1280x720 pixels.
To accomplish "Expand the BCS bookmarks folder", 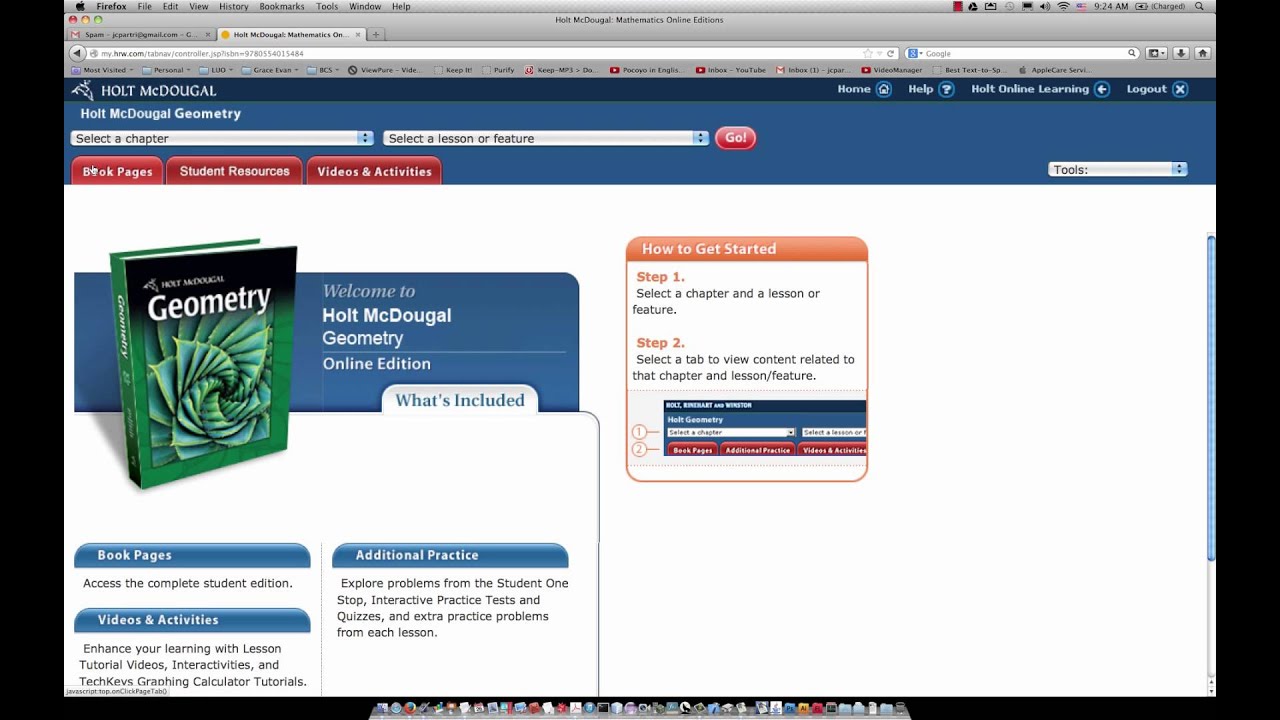I will coord(324,70).
